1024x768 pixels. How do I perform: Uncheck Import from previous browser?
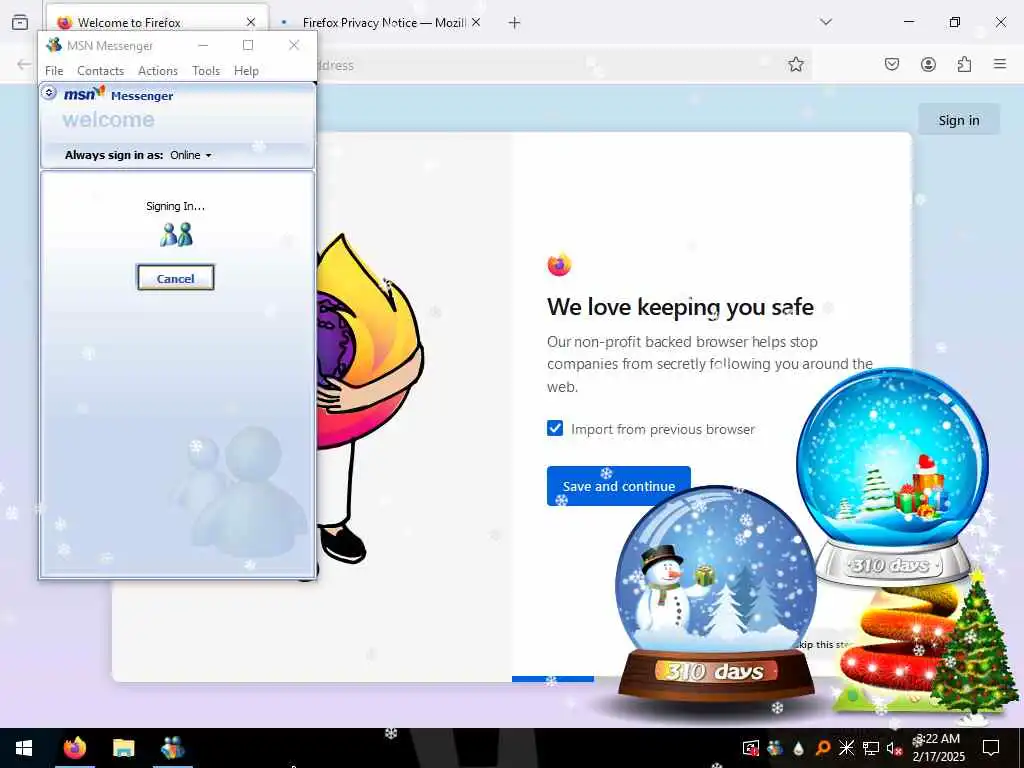pos(555,428)
